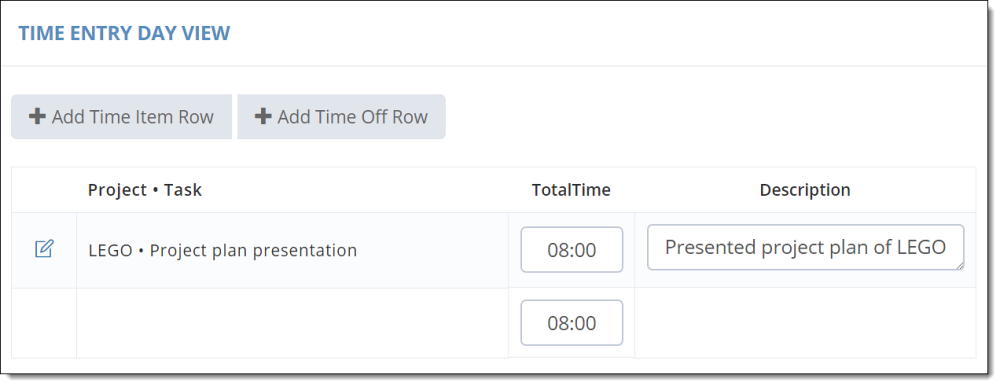Click the Project • Task column header

tap(145, 190)
